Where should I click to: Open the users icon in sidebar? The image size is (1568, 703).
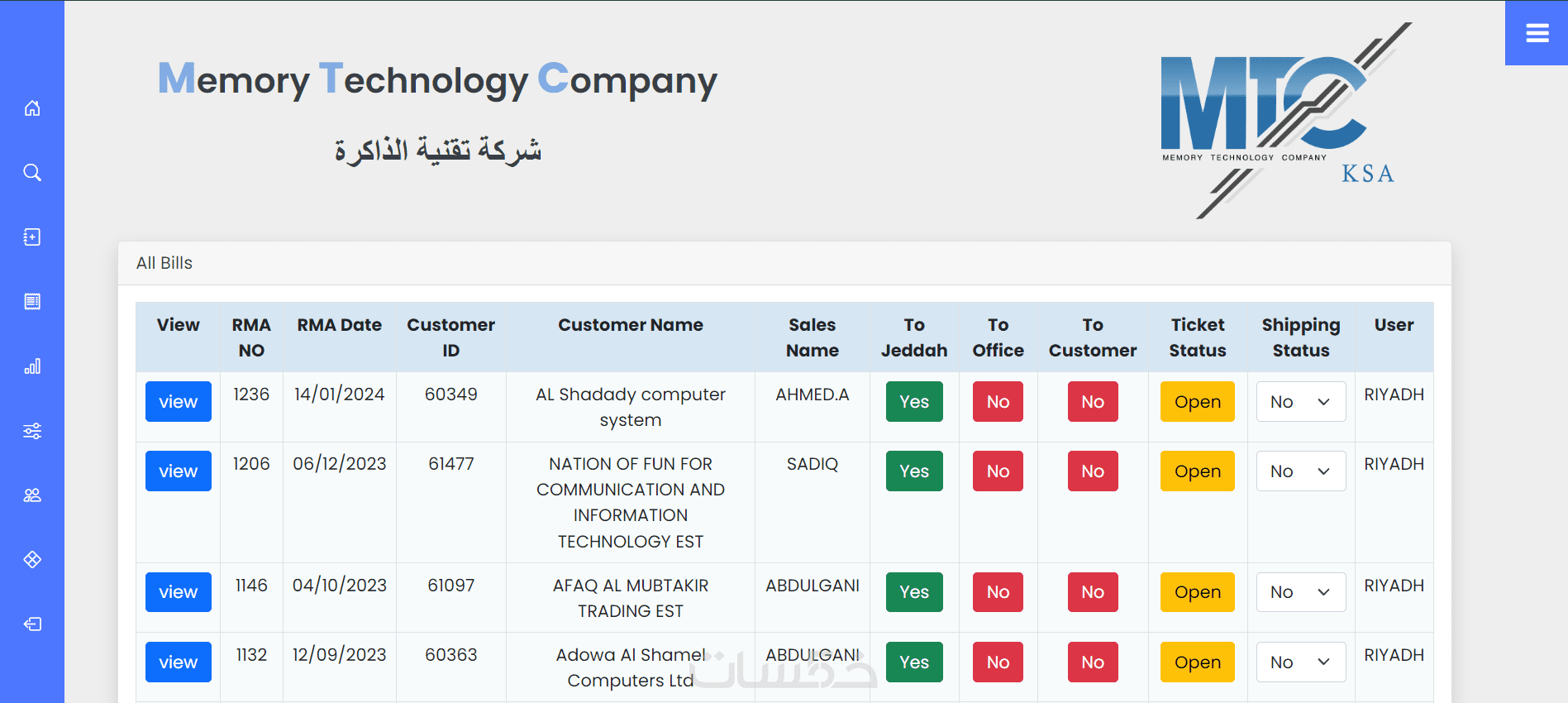(x=32, y=495)
